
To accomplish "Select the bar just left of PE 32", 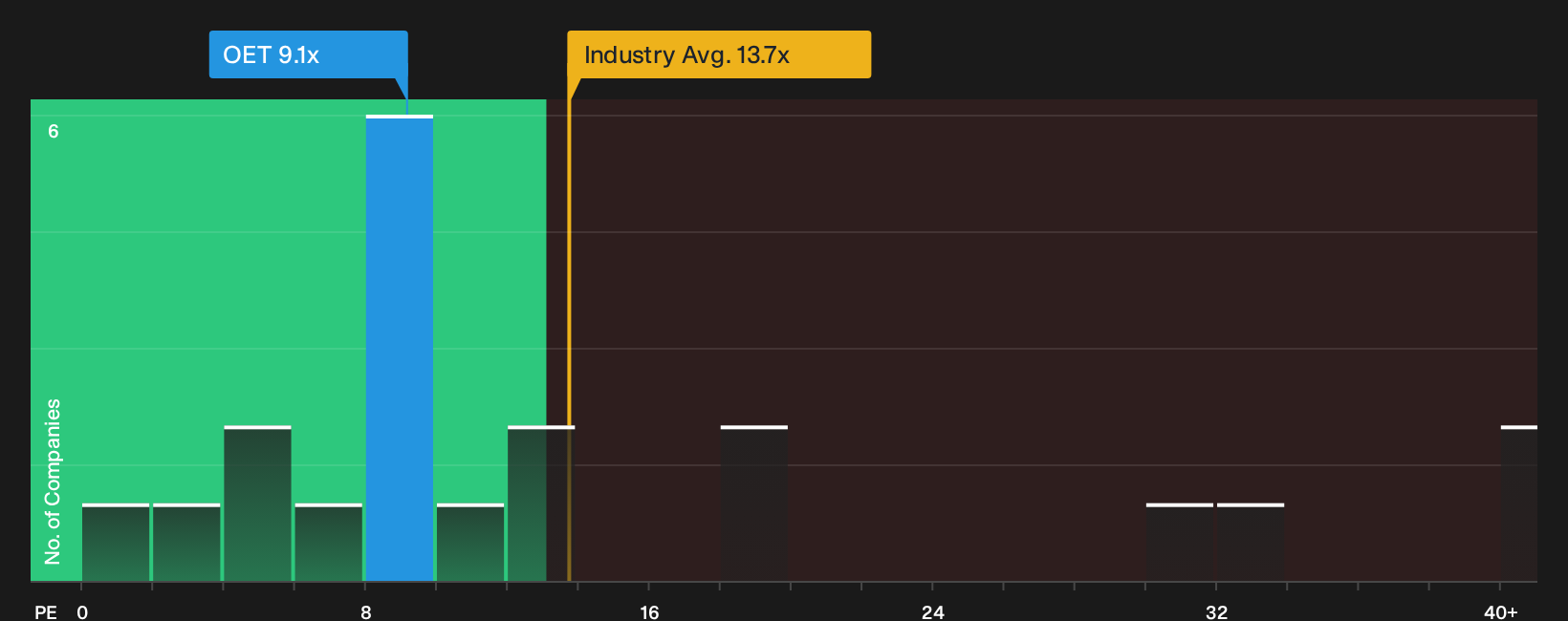I will pyautogui.click(x=1180, y=542).
